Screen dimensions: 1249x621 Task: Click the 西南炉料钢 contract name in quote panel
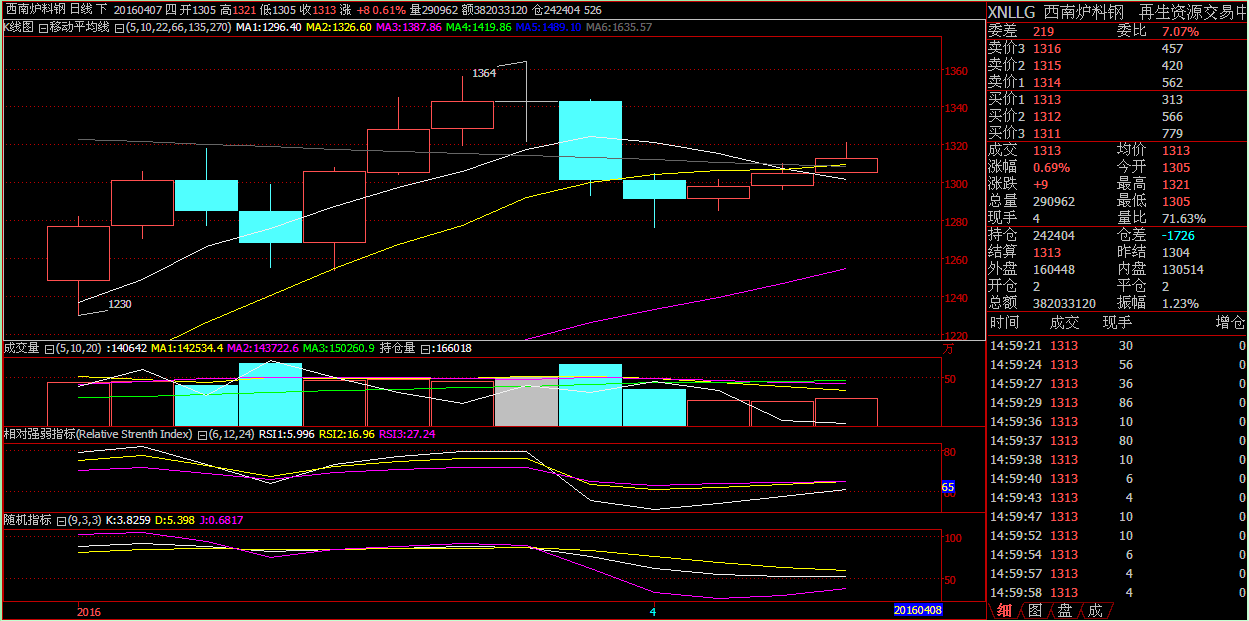(x=1083, y=11)
